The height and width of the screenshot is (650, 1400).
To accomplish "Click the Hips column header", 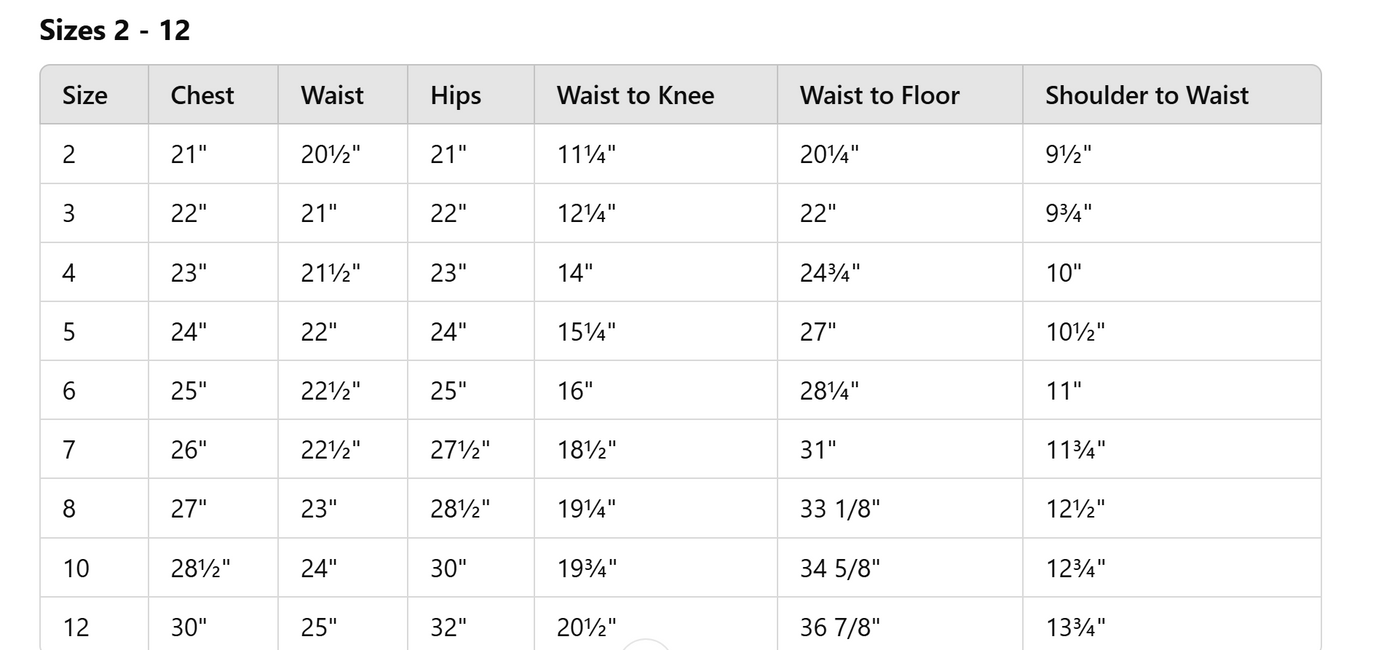I will click(456, 95).
